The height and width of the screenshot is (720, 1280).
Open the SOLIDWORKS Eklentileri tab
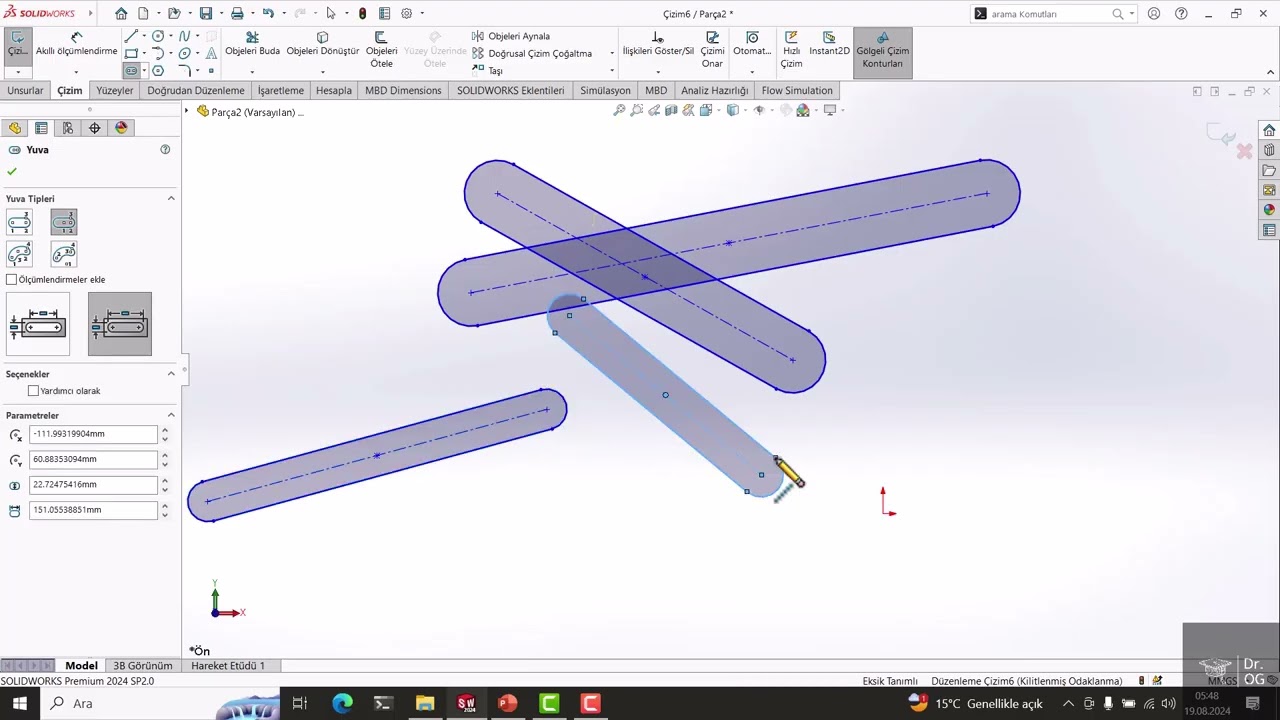coord(511,90)
